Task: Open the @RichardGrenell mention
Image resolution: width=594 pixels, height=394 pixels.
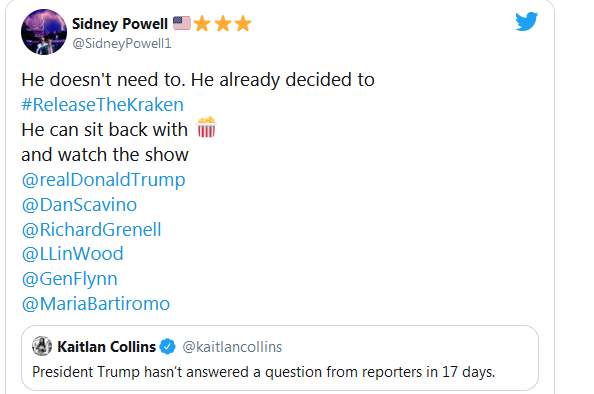Action: point(91,230)
